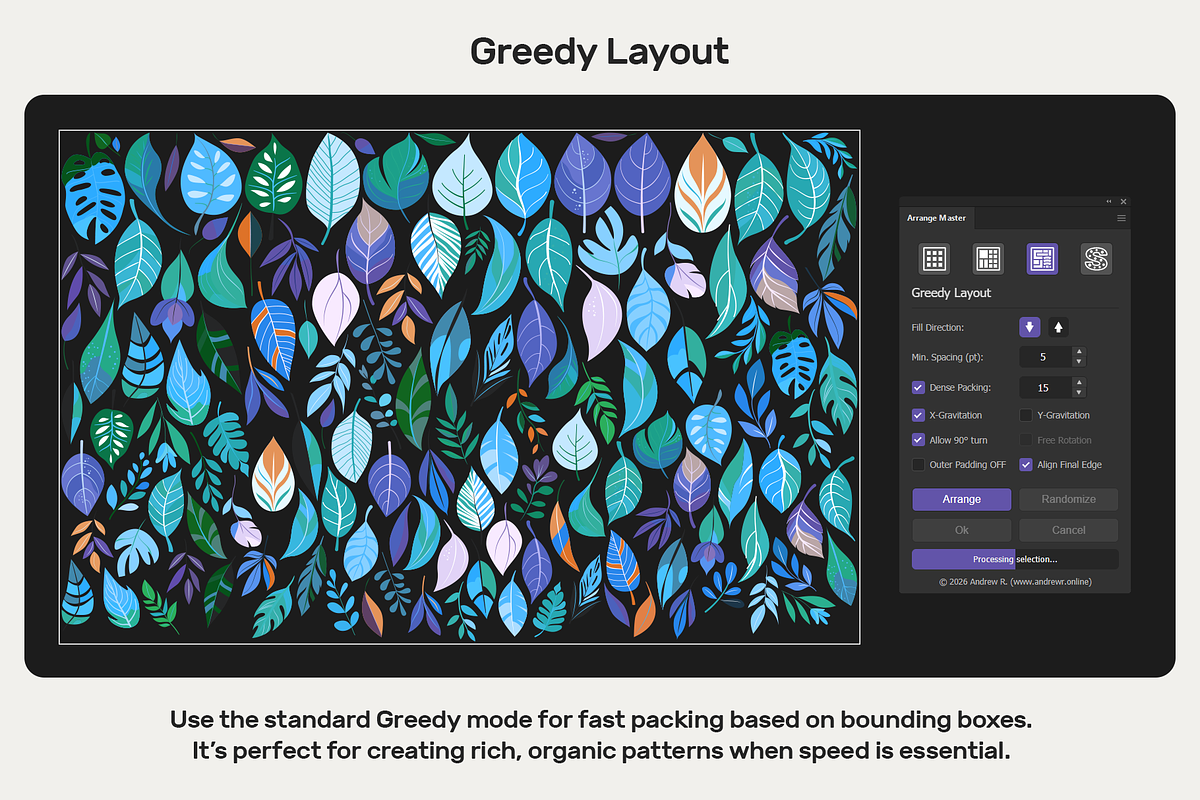
Task: Decrease Min. Spacing with down arrow
Action: coord(1078,362)
